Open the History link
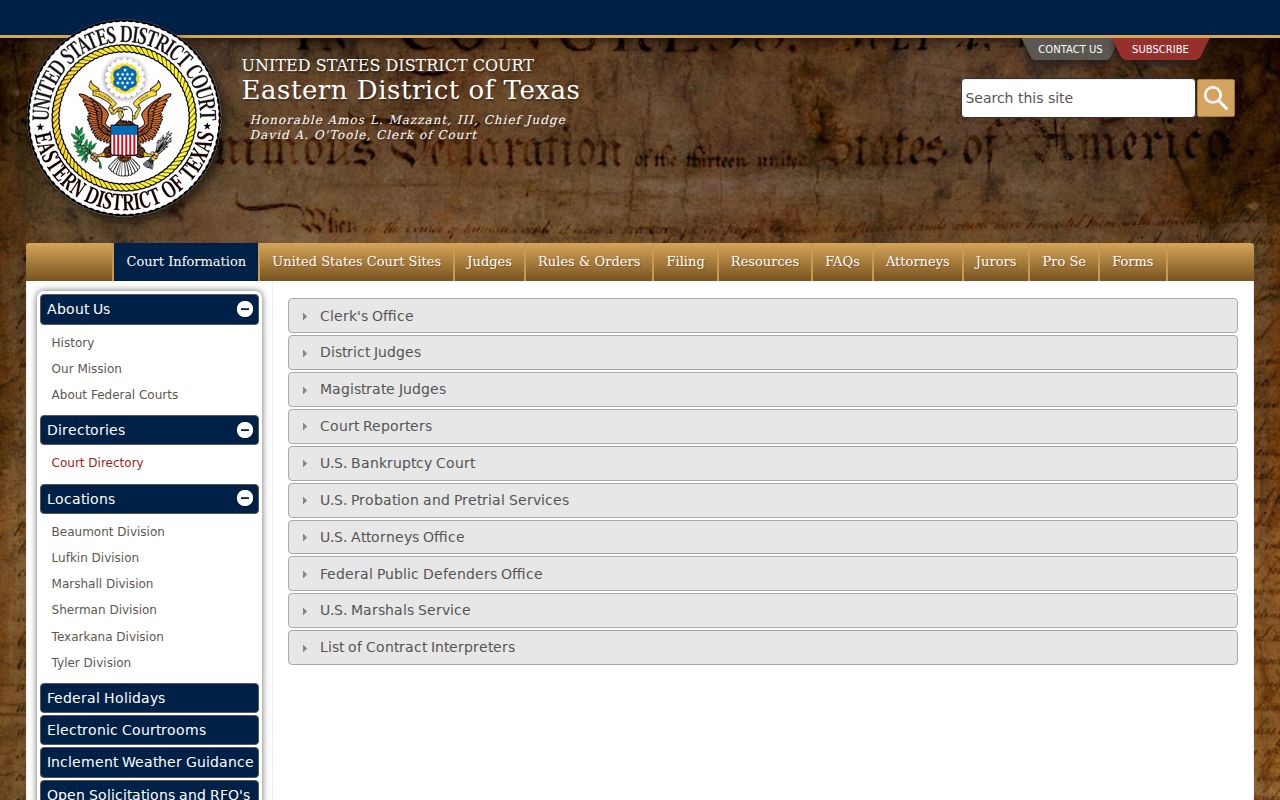 tap(73, 342)
